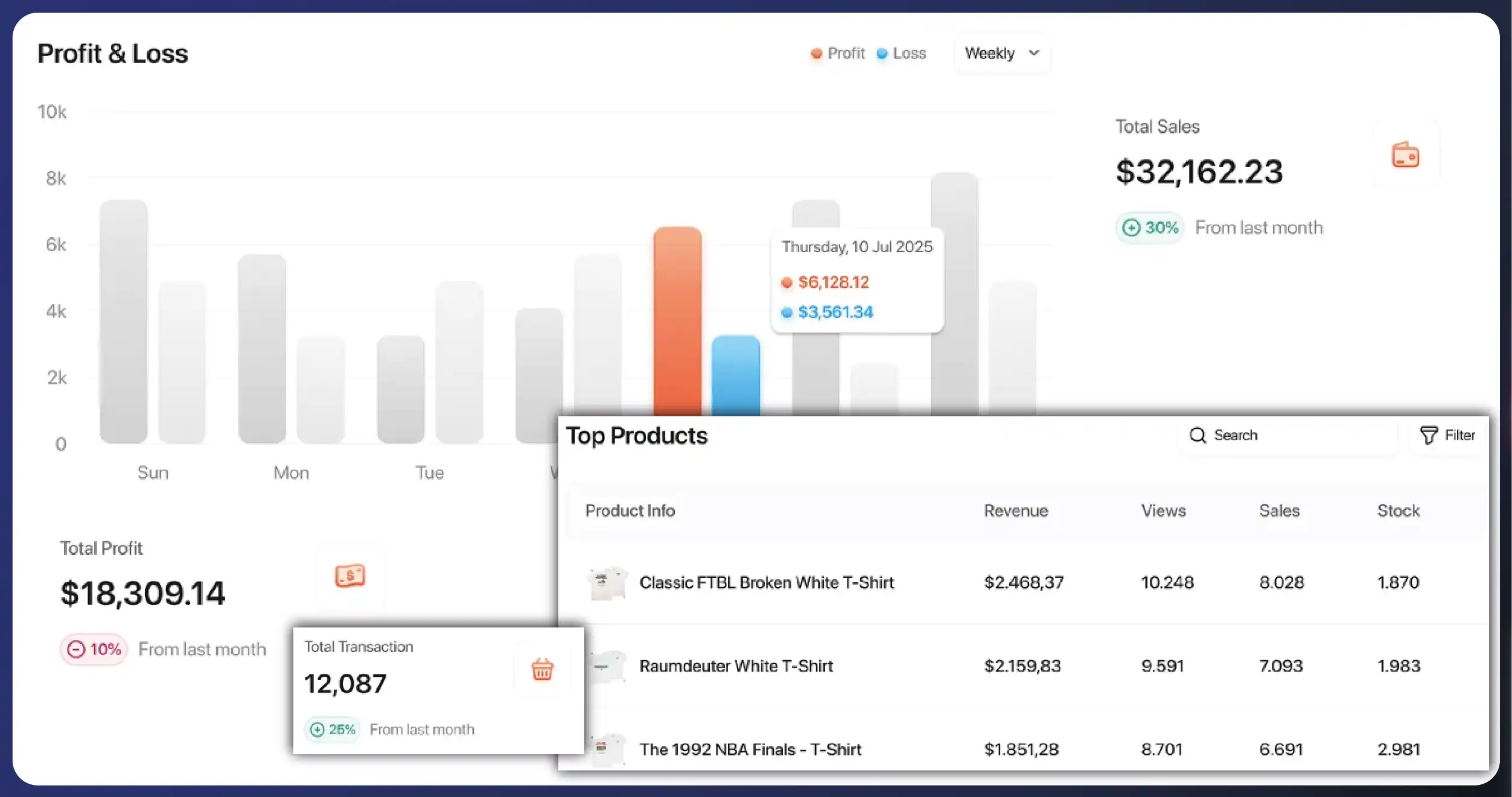Open Raumdeuter White T-Shirt product

tap(736, 666)
